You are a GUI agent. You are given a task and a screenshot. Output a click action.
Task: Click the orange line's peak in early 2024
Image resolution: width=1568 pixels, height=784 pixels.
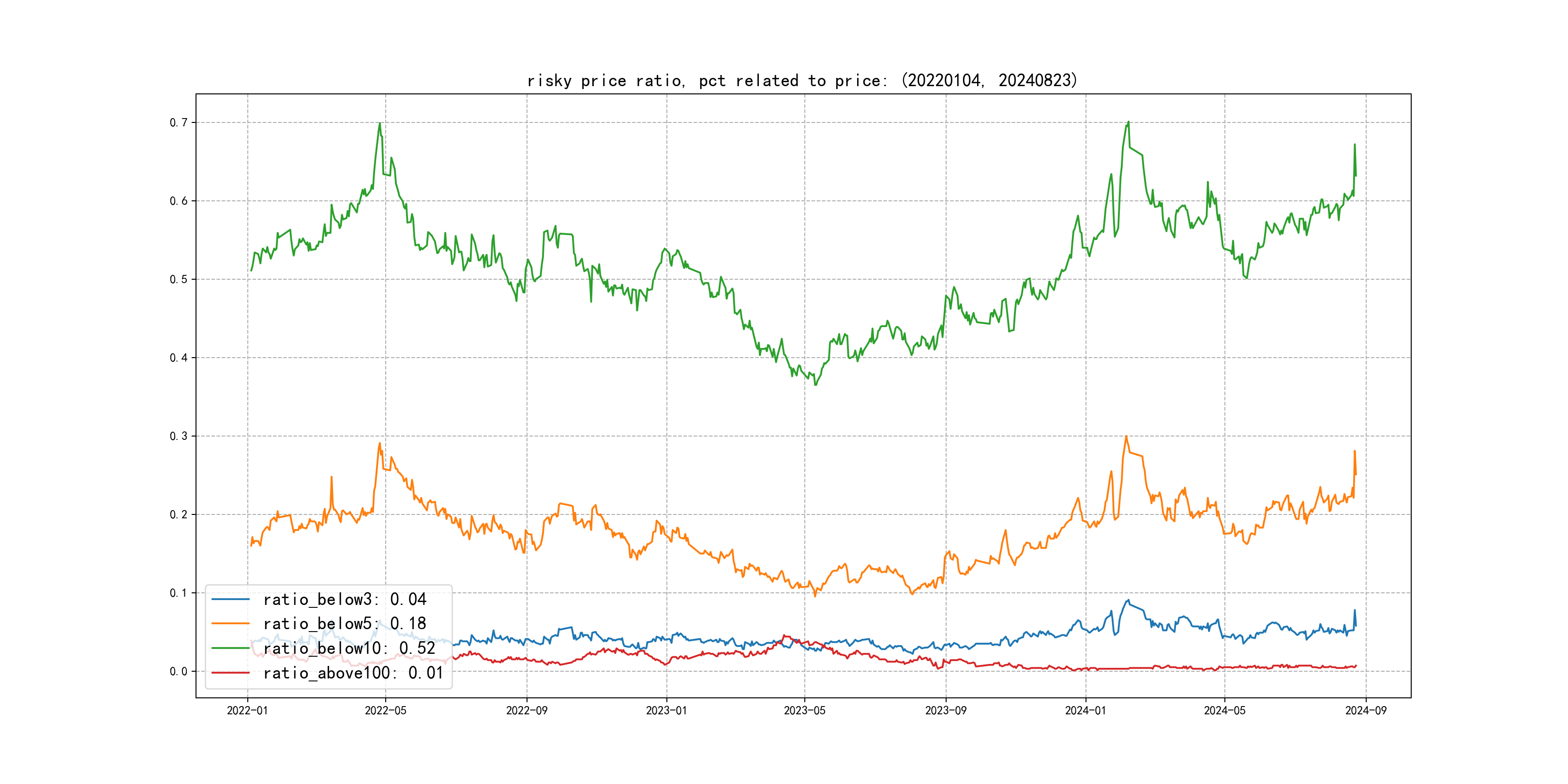click(1126, 437)
